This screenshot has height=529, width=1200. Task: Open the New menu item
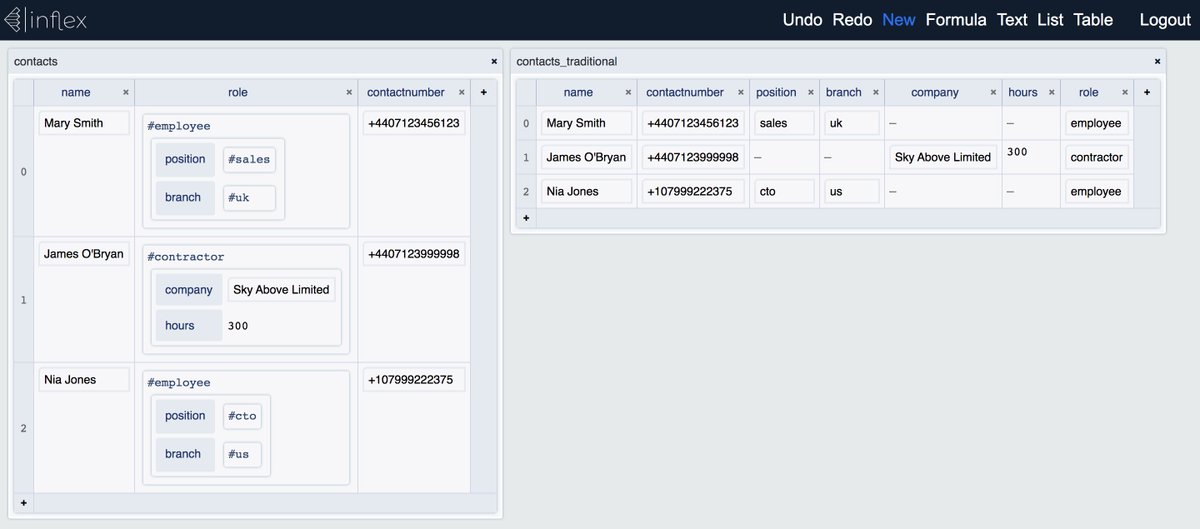898,20
